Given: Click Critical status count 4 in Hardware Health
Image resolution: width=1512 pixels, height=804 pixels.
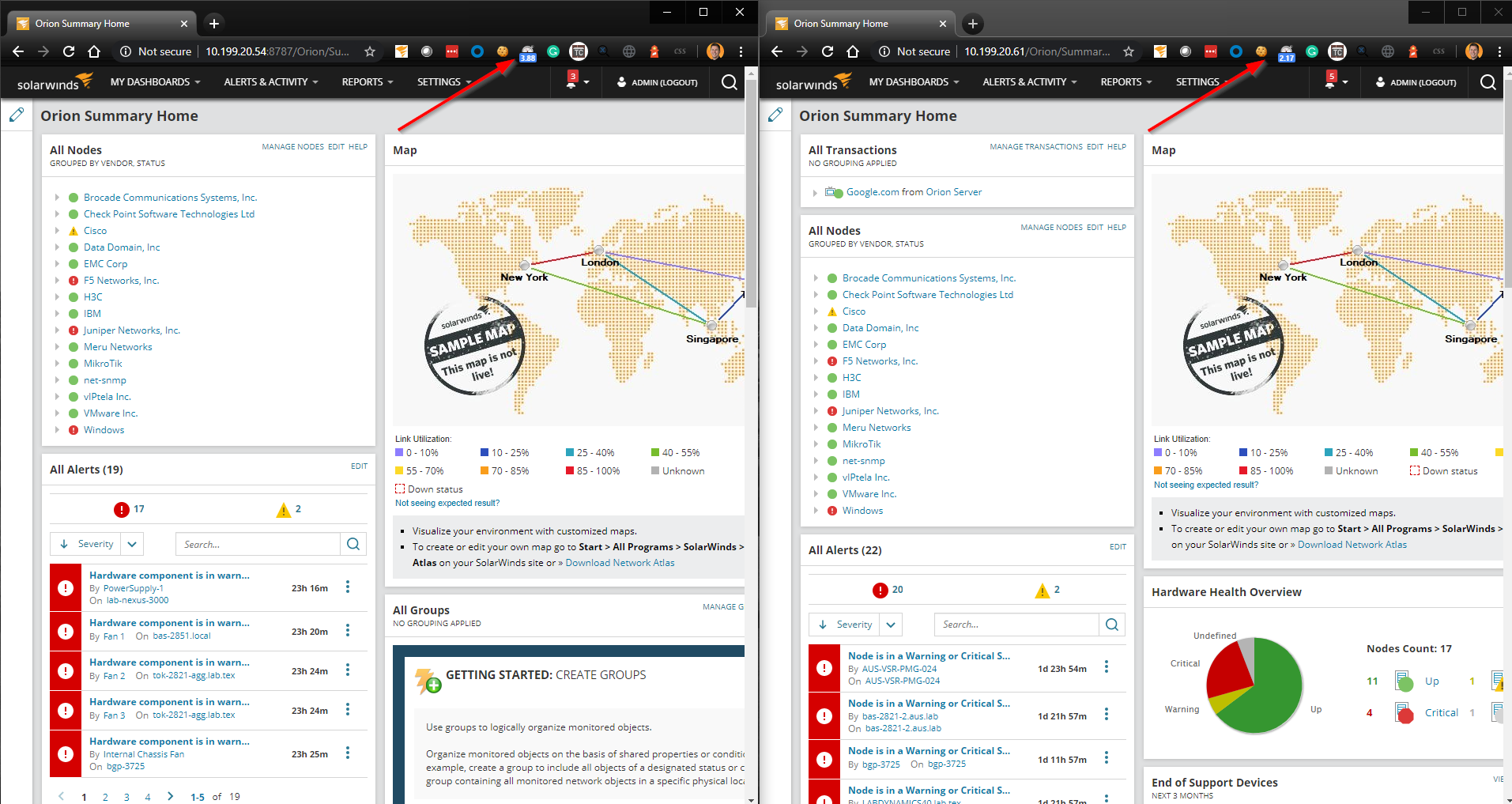Looking at the screenshot, I should 1370,713.
